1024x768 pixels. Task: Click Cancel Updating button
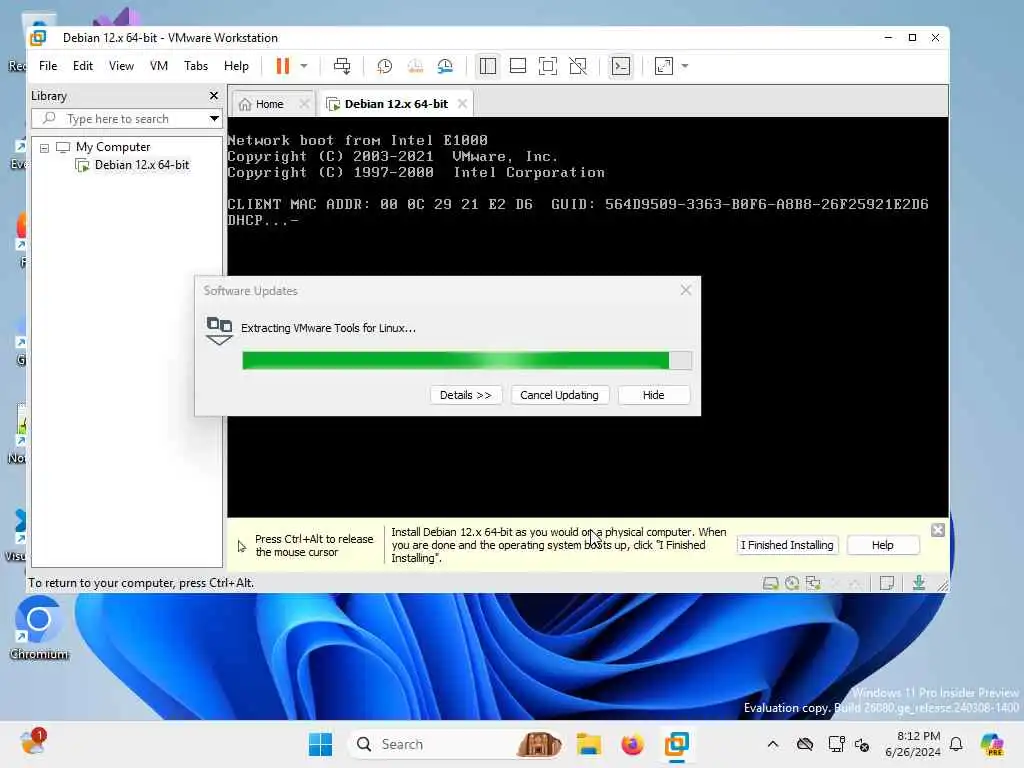coord(559,395)
